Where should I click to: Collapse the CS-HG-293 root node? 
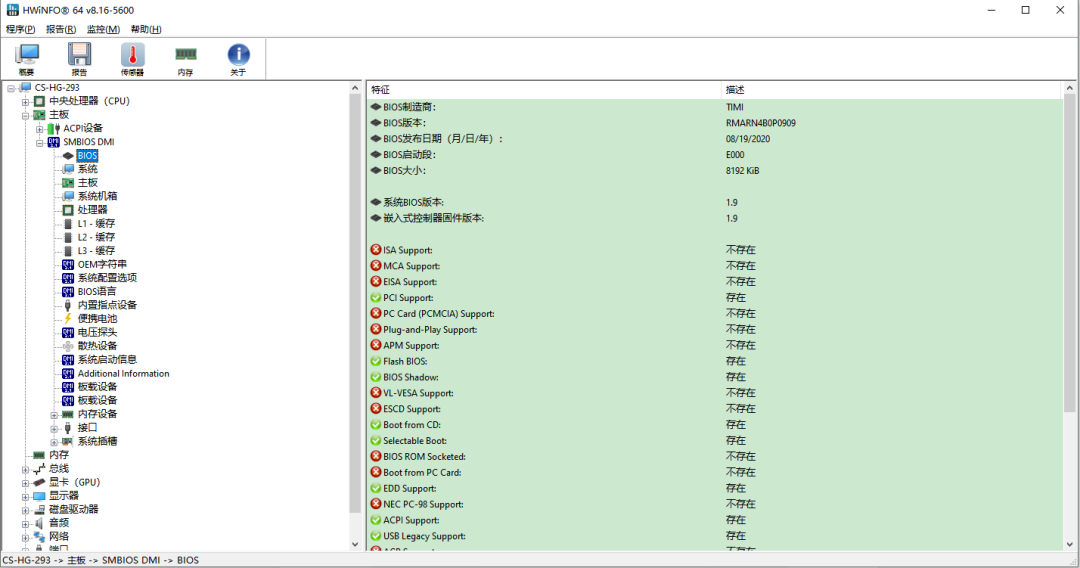pos(11,88)
